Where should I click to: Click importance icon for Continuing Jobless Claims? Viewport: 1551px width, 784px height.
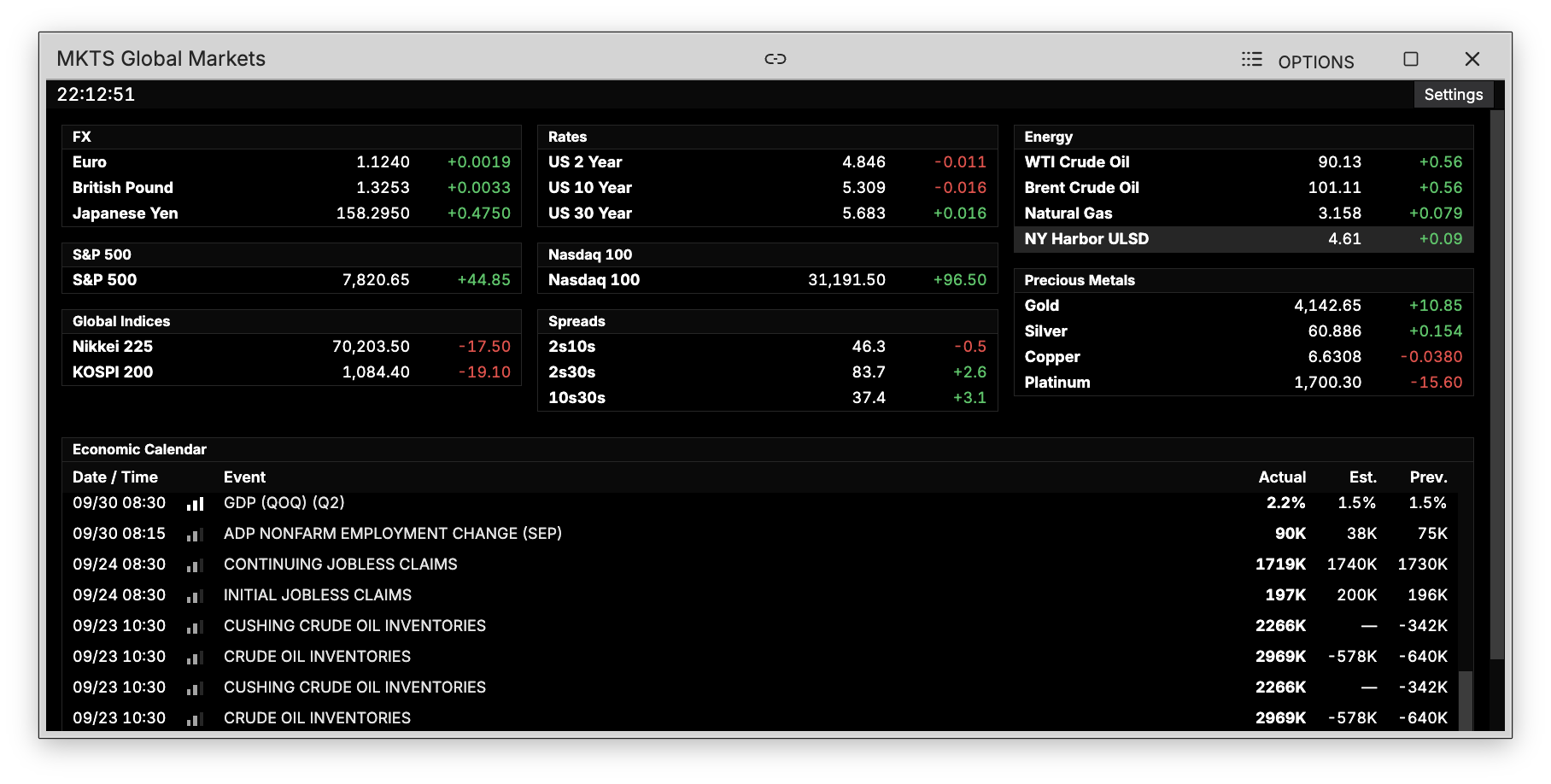tap(196, 565)
